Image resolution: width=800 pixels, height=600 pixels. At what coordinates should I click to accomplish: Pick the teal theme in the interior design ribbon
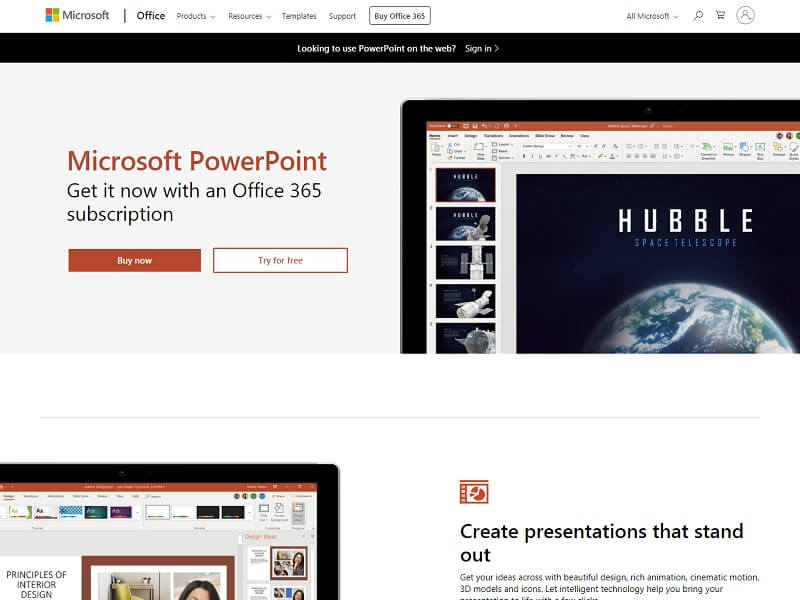tap(96, 512)
